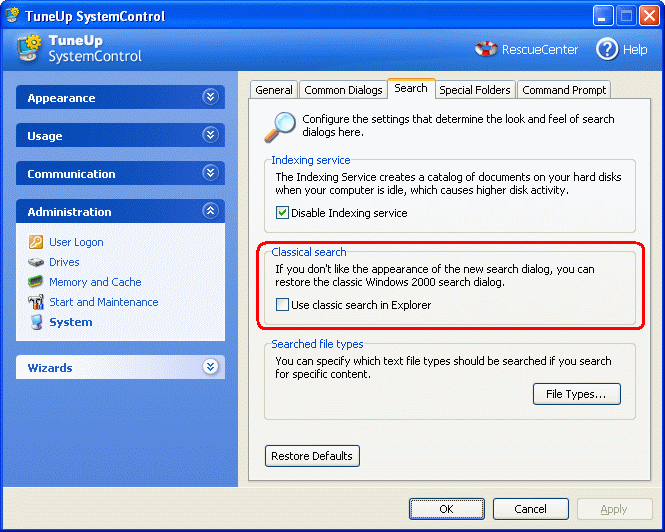Viewport: 665px width, 532px height.
Task: Open Start and Maintenance settings
Action: pos(104,302)
